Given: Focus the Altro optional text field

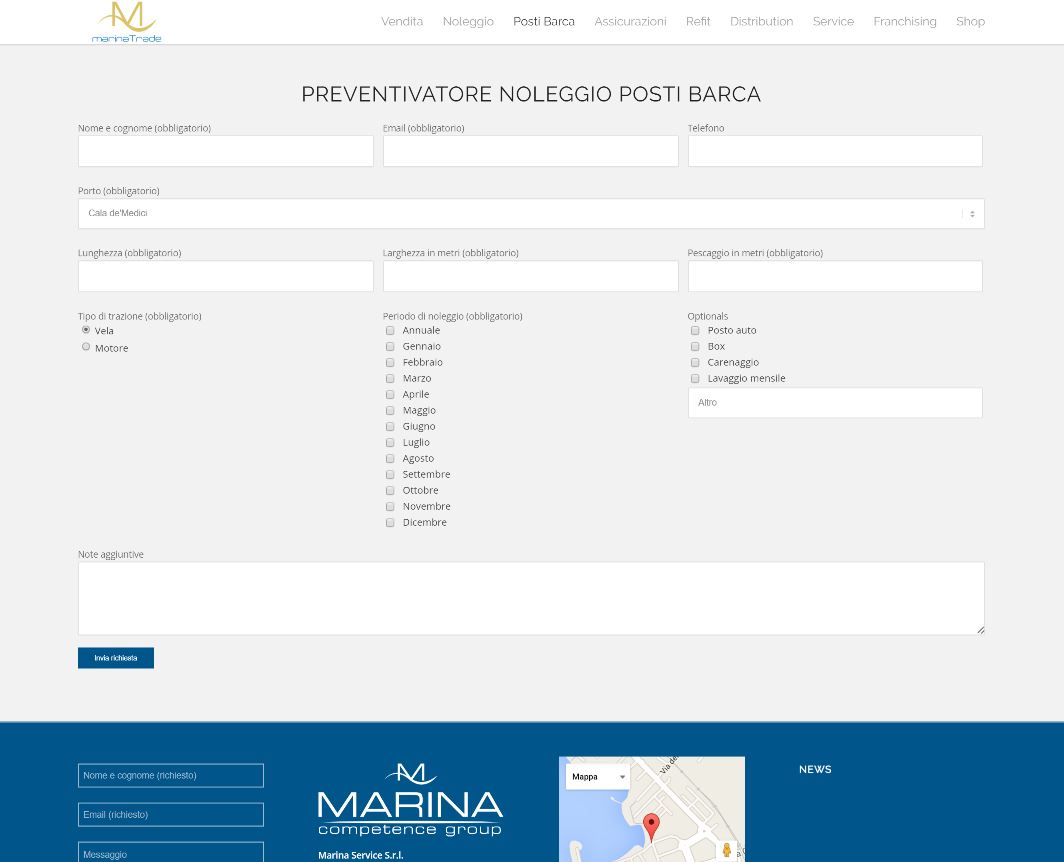Looking at the screenshot, I should coord(835,402).
